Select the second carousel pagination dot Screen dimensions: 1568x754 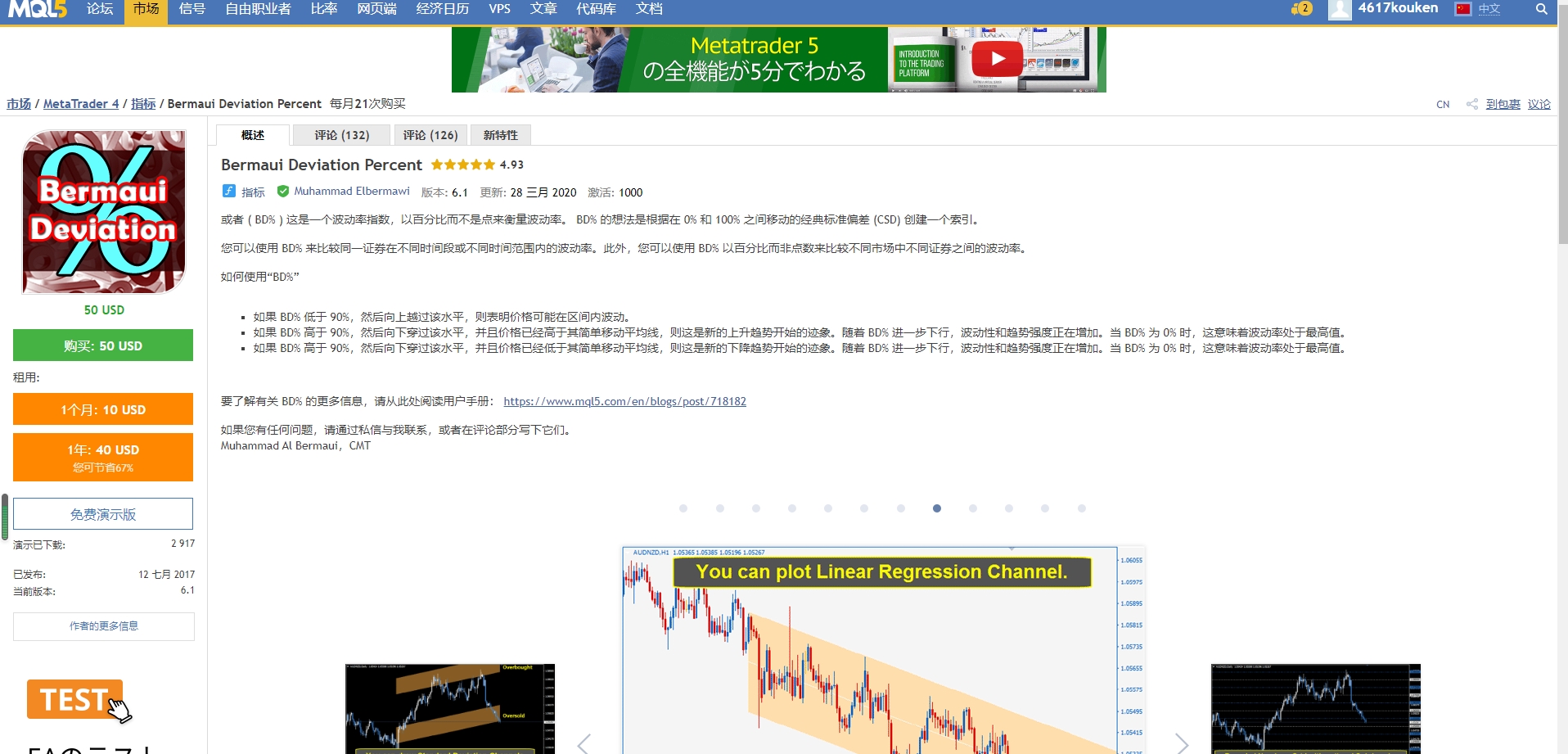coord(720,508)
